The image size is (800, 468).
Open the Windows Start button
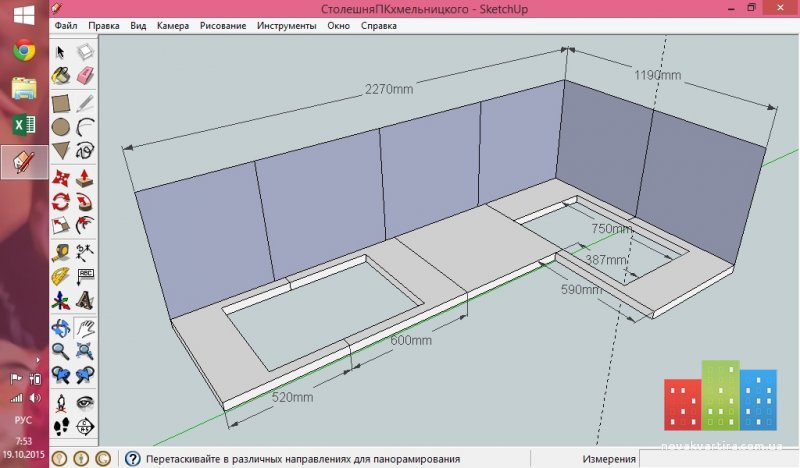tap(24, 15)
